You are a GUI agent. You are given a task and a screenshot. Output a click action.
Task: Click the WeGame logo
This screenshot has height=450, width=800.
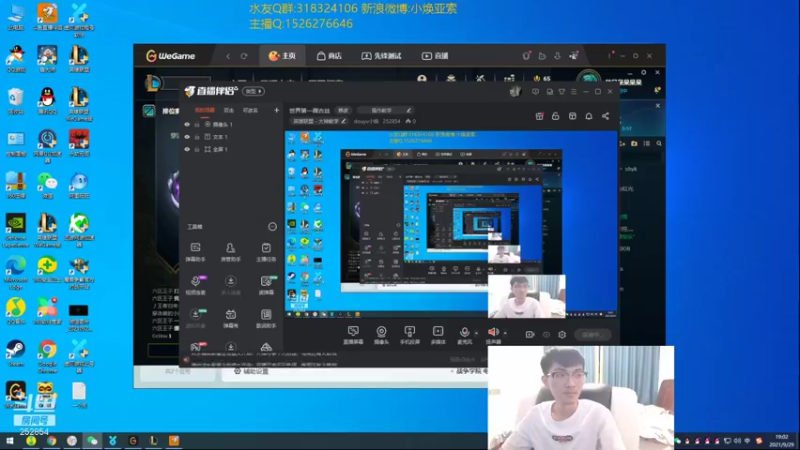[170, 56]
